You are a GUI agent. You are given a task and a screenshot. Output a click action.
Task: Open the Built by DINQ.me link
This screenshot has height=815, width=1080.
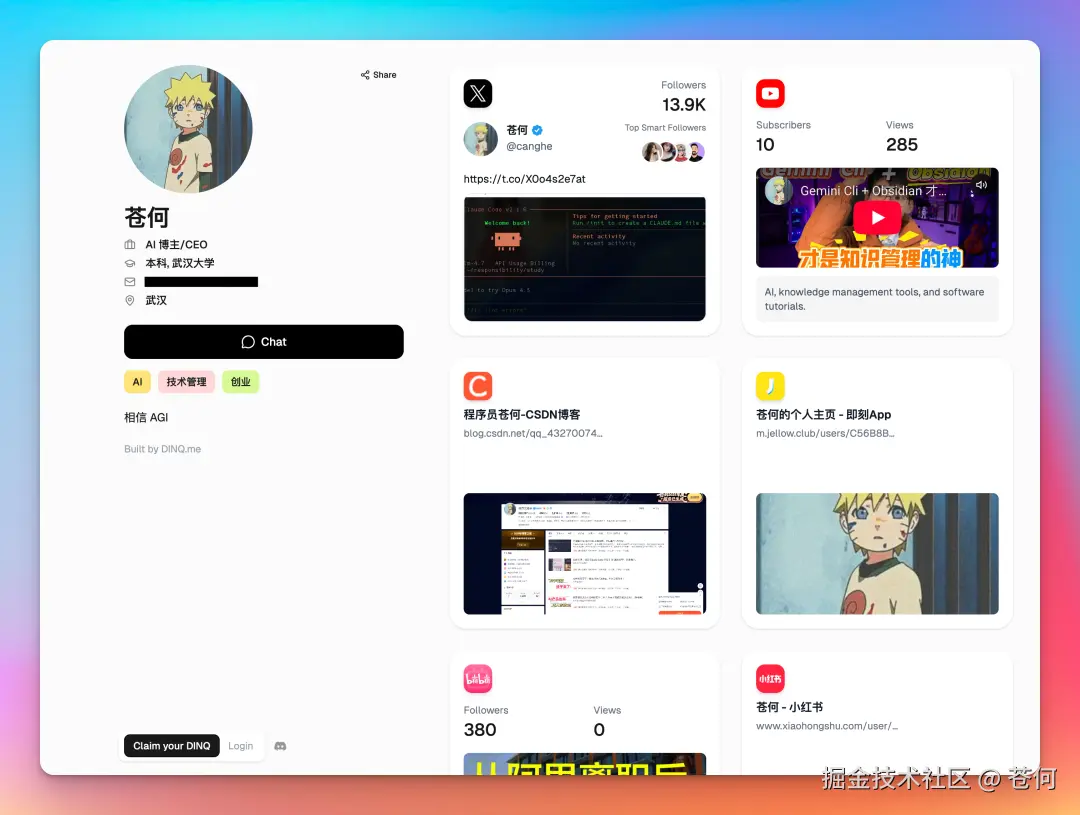[x=163, y=449]
